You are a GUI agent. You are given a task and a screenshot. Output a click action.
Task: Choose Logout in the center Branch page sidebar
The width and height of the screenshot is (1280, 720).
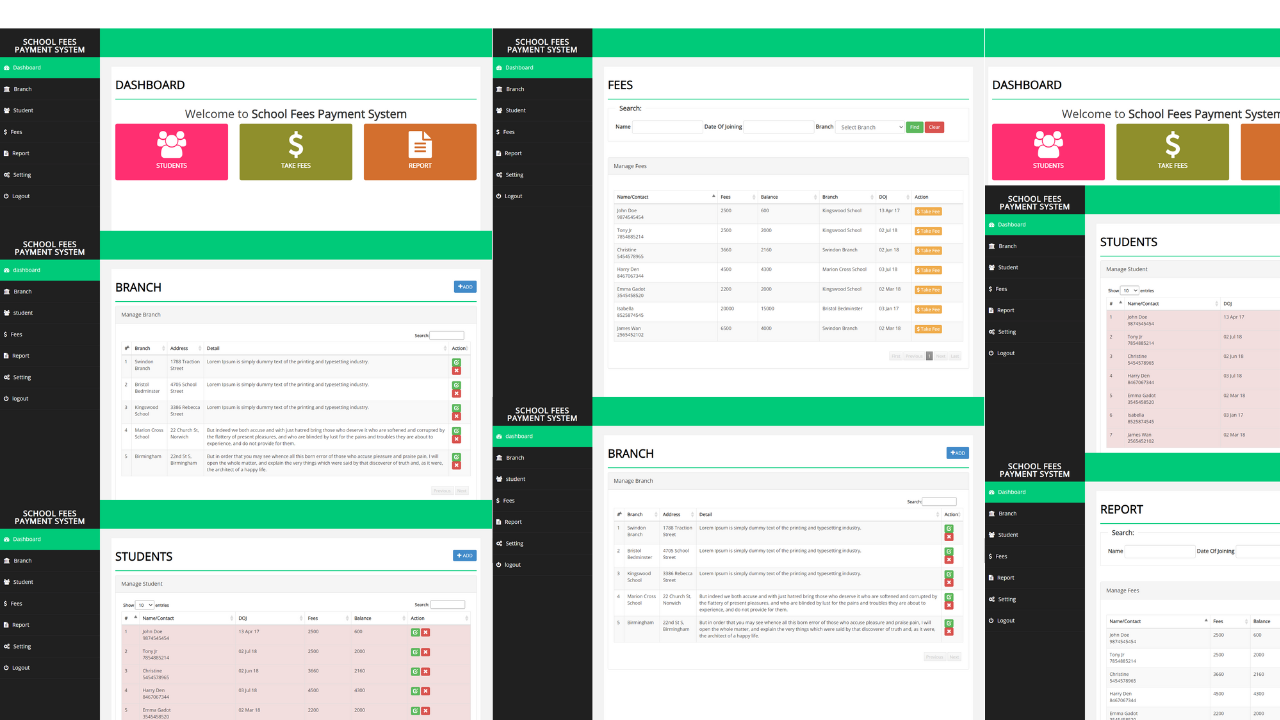[x=542, y=565]
